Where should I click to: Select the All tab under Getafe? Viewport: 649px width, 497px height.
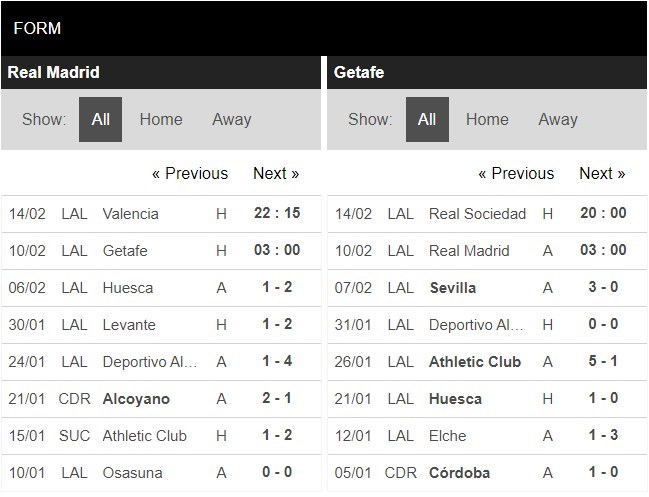pyautogui.click(x=427, y=120)
